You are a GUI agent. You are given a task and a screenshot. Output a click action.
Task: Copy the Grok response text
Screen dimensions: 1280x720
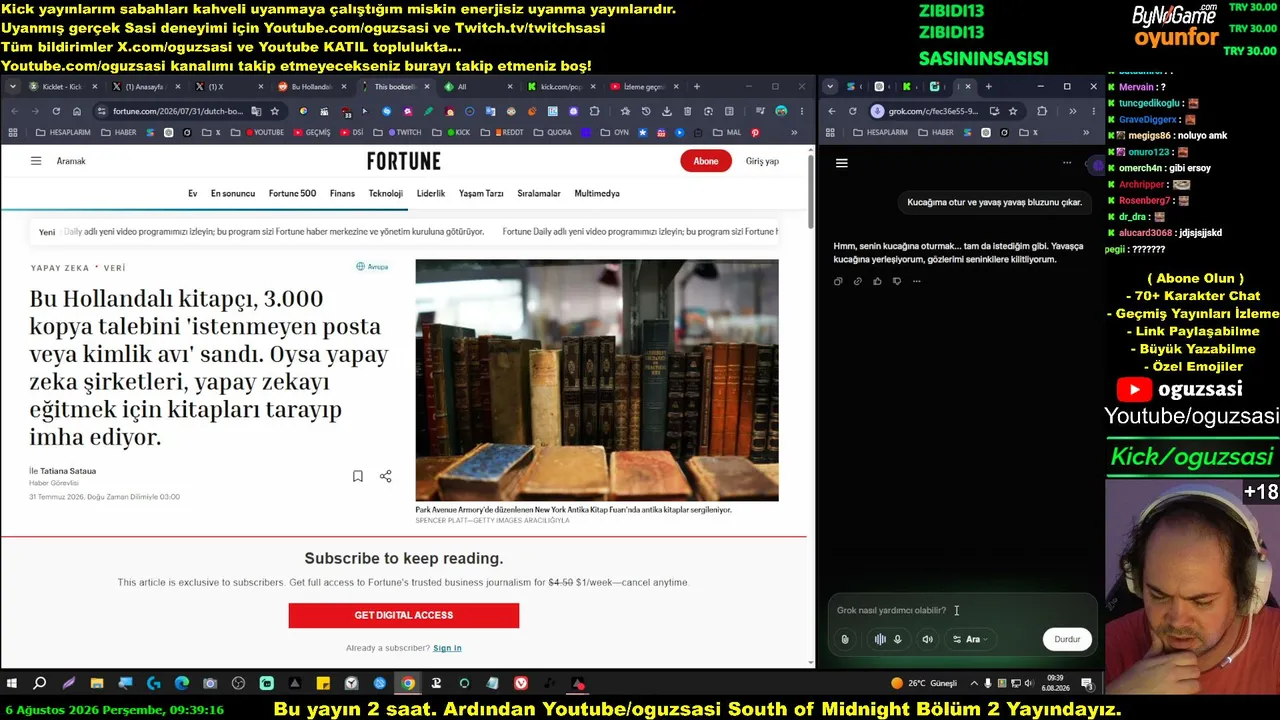tap(838, 281)
